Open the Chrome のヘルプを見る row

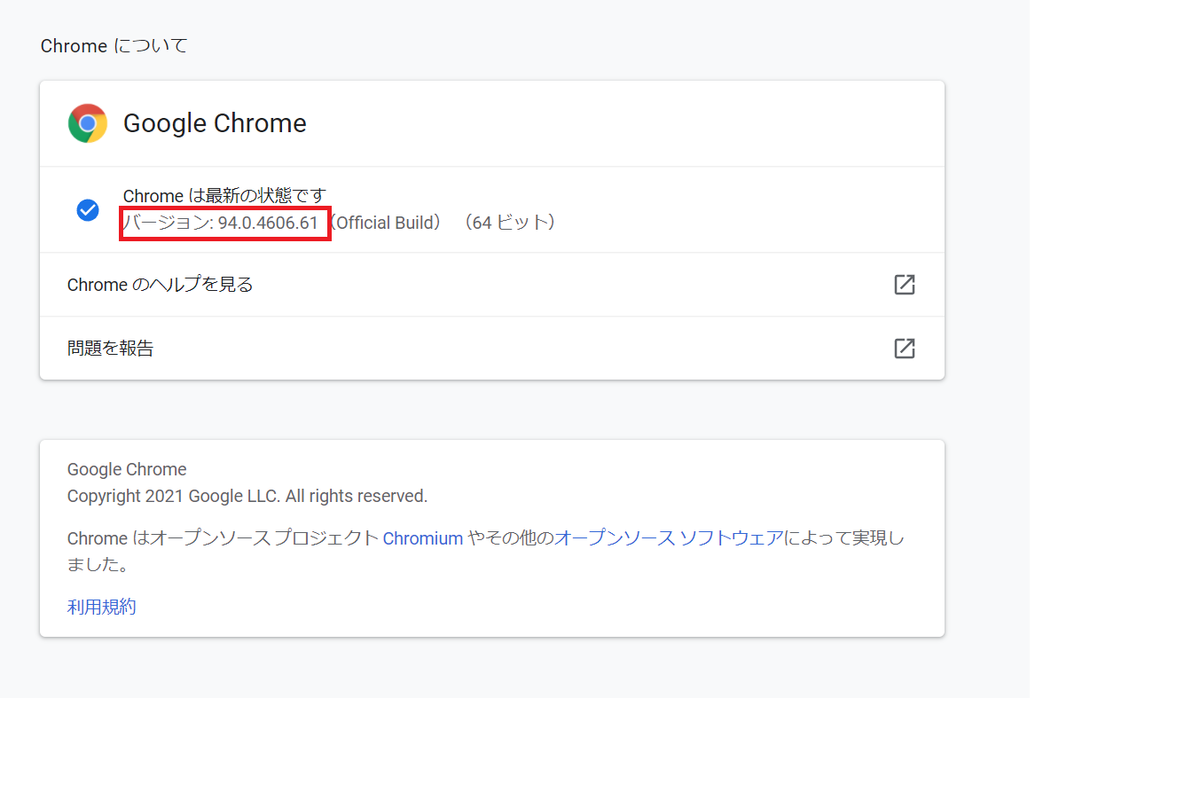pyautogui.click(x=492, y=285)
